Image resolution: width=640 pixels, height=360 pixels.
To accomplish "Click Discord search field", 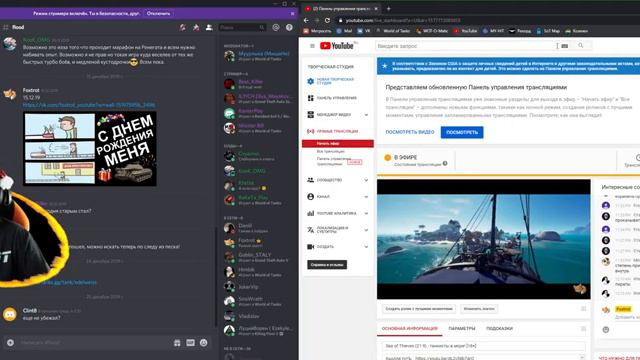I will [242, 27].
